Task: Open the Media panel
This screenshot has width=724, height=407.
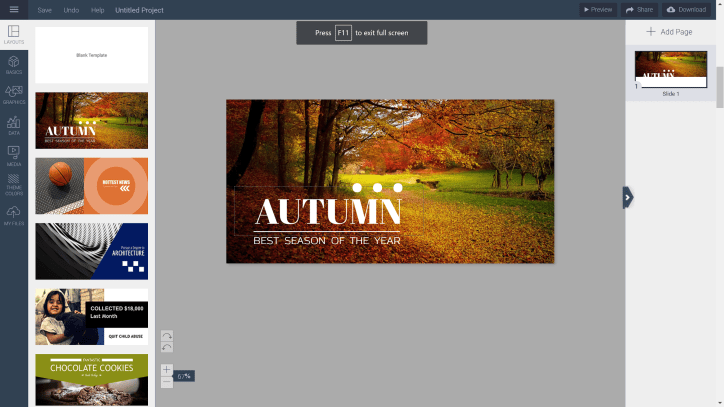Action: tap(14, 155)
